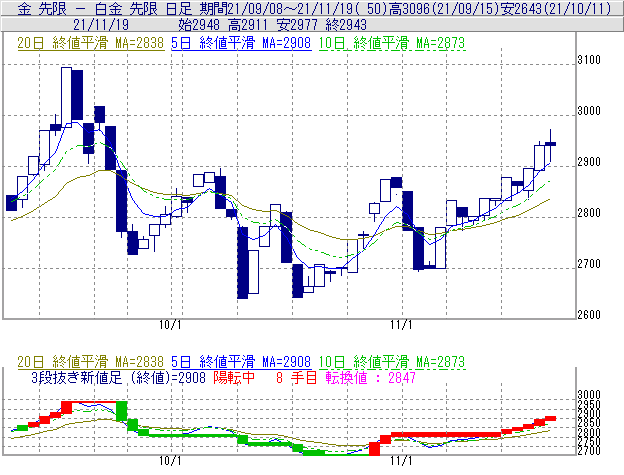624x475 pixels.
Task: Click the 3段抜き新値足 (終値)=2908 label
Action: [119, 377]
